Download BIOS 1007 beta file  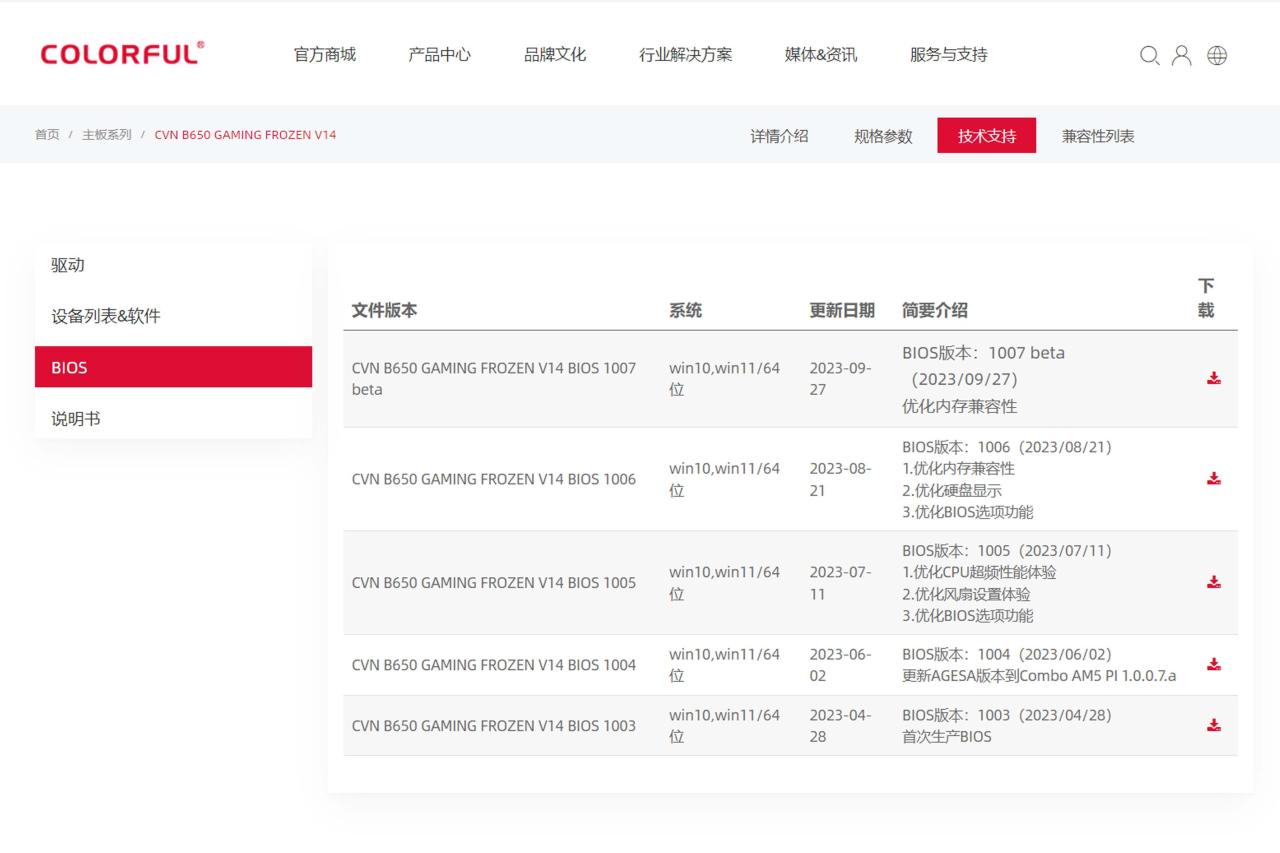pyautogui.click(x=1214, y=378)
